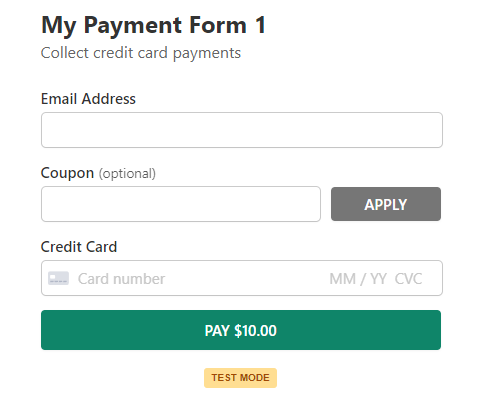This screenshot has height=396, width=483.
Task: Click into the Coupon code text field
Action: [181, 204]
